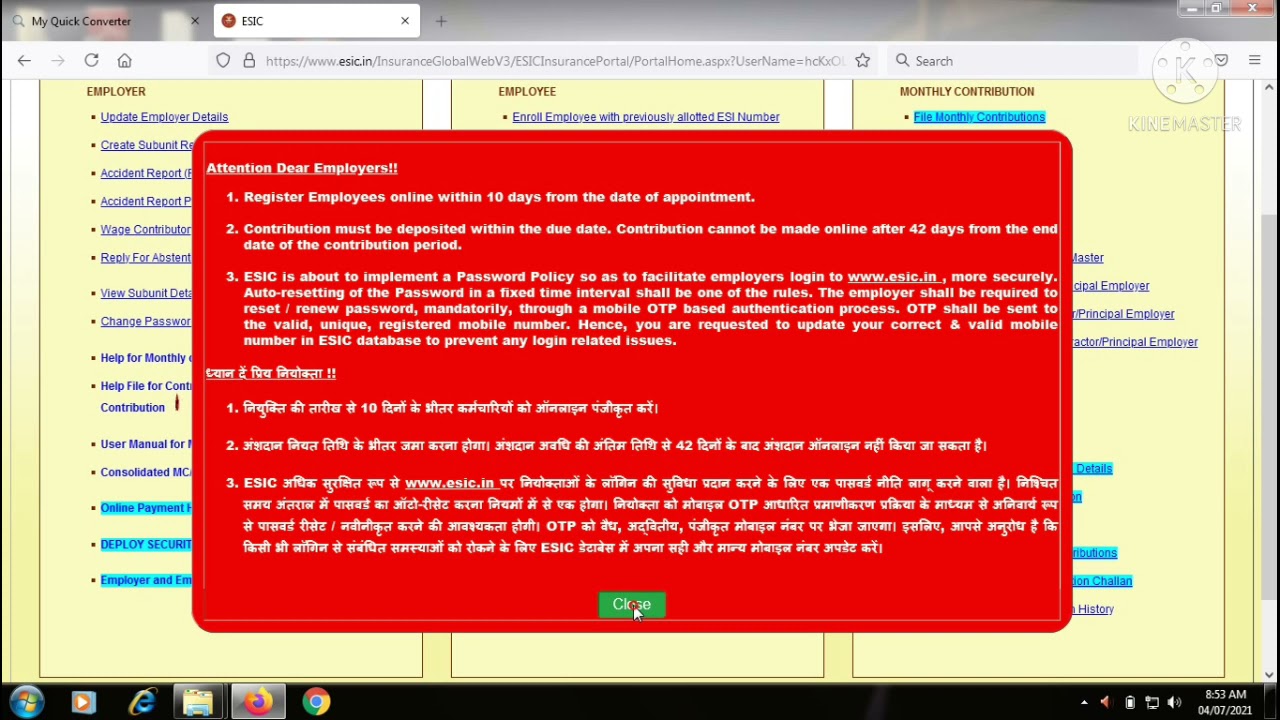Click the page scrollbar up arrow

1270,88
